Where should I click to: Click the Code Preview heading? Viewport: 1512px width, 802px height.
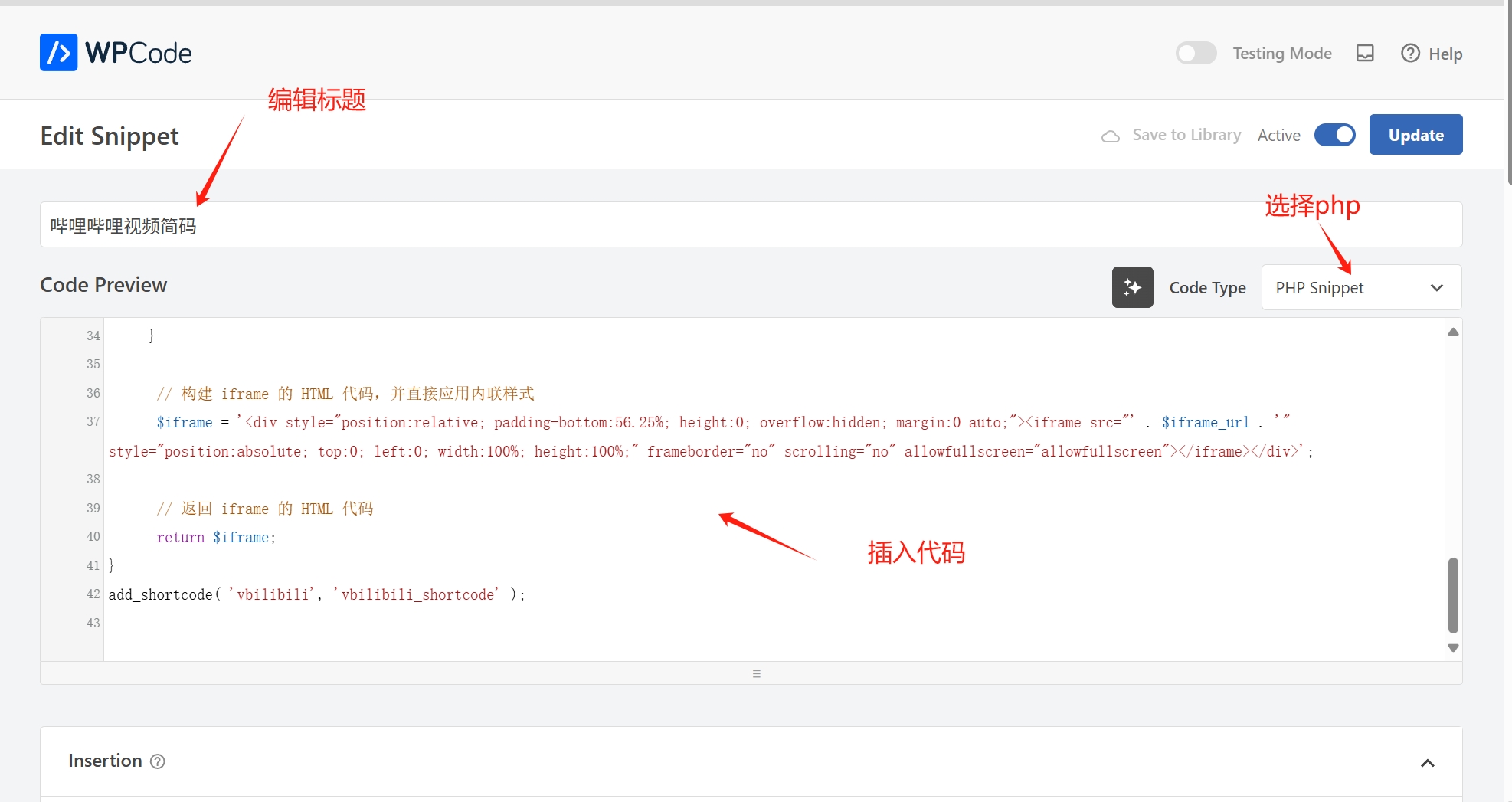click(103, 285)
